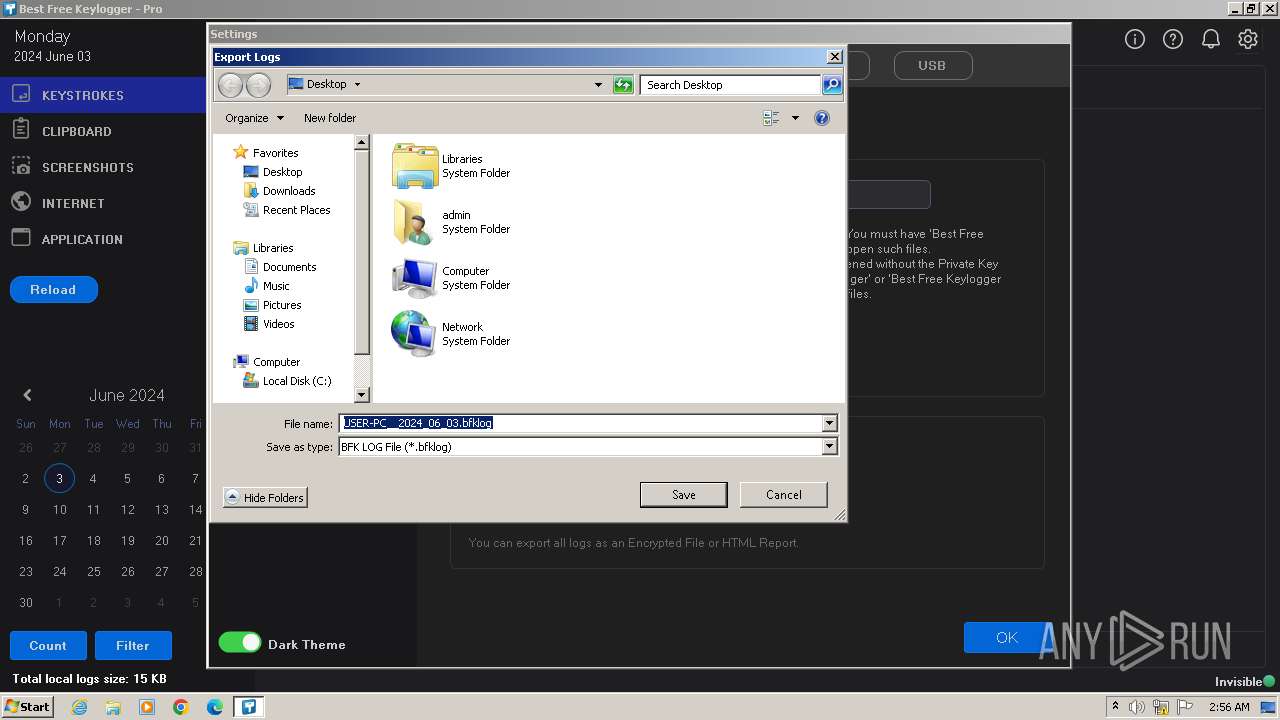Go to previous month in calendar

click(27, 395)
